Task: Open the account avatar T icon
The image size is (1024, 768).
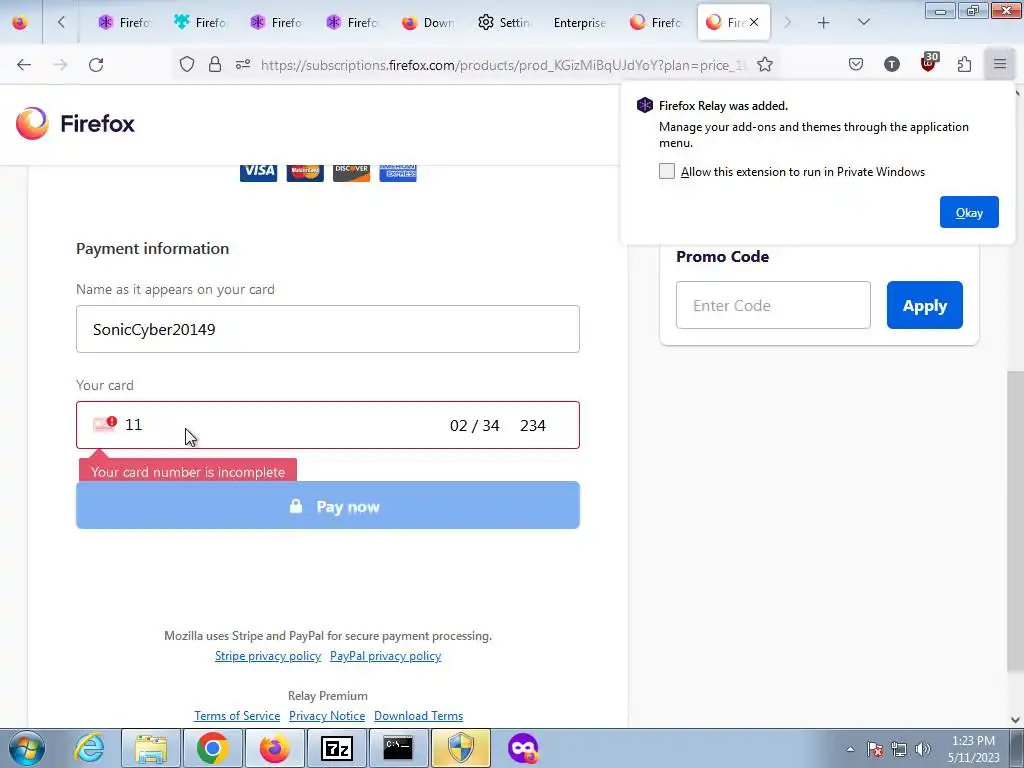Action: click(891, 65)
